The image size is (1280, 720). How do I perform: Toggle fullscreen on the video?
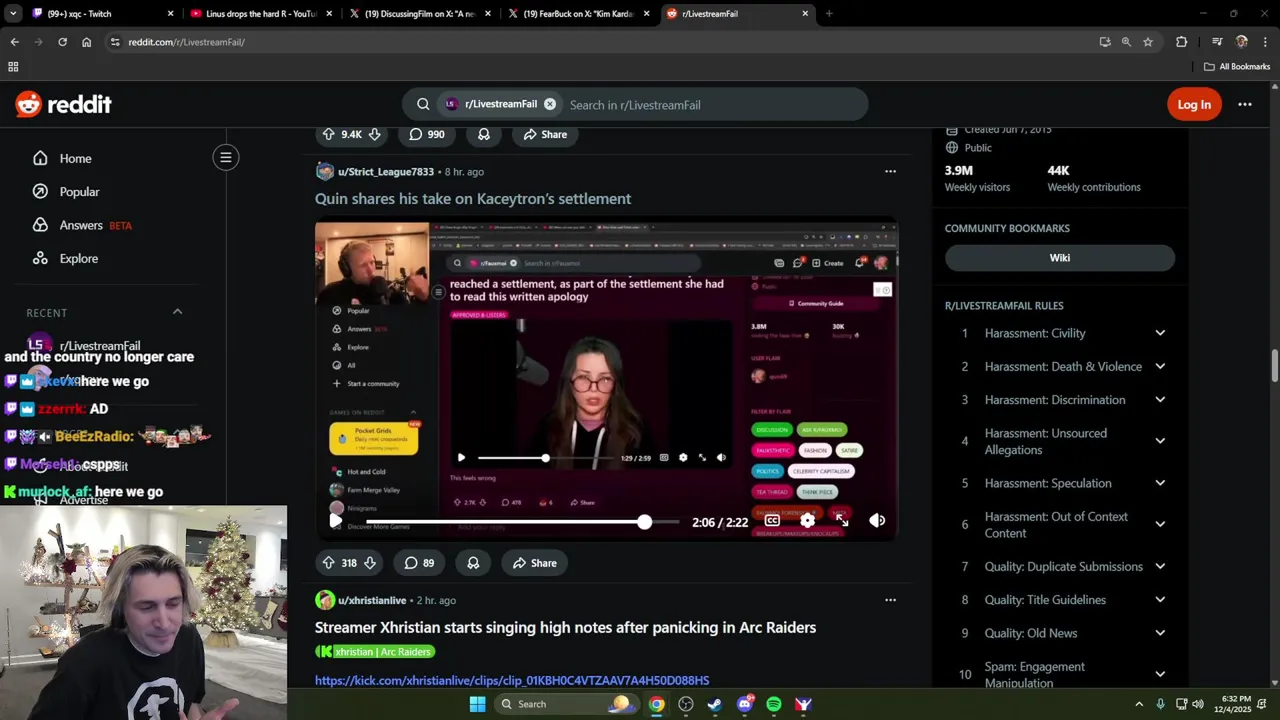coord(842,521)
